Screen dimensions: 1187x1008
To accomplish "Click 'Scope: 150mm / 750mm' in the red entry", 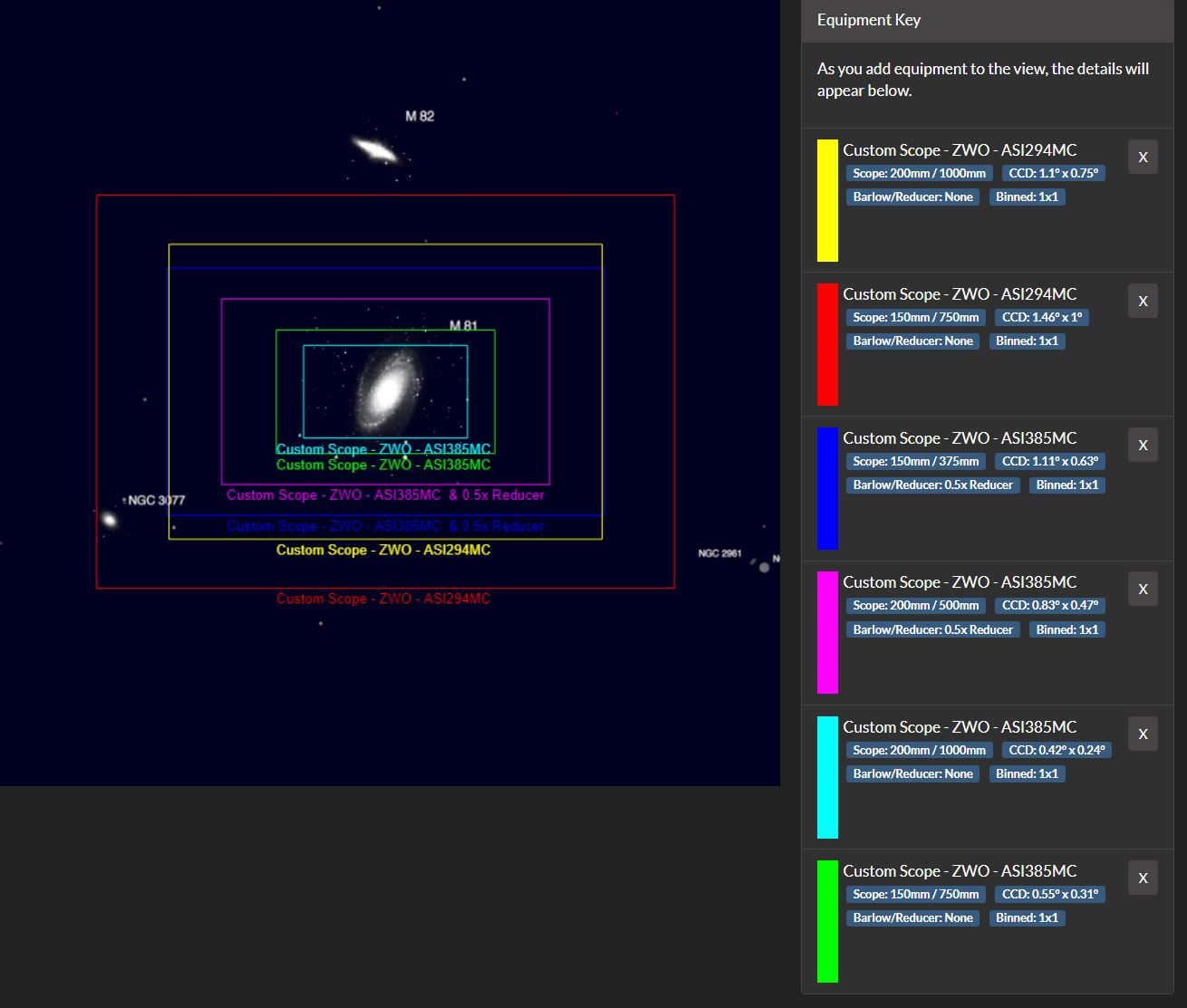I will tap(916, 317).
